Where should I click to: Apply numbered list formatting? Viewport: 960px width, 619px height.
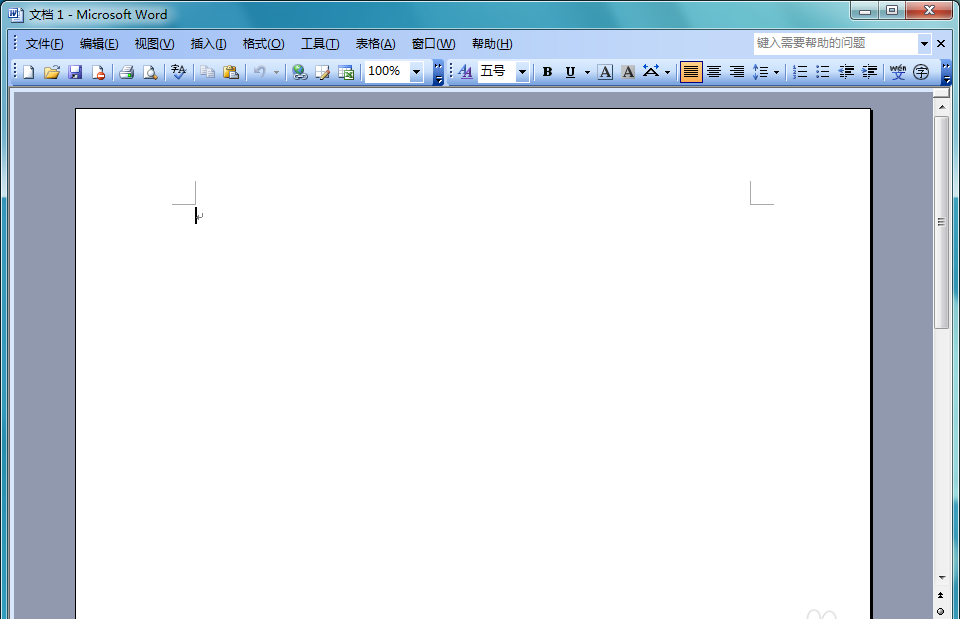tap(800, 72)
